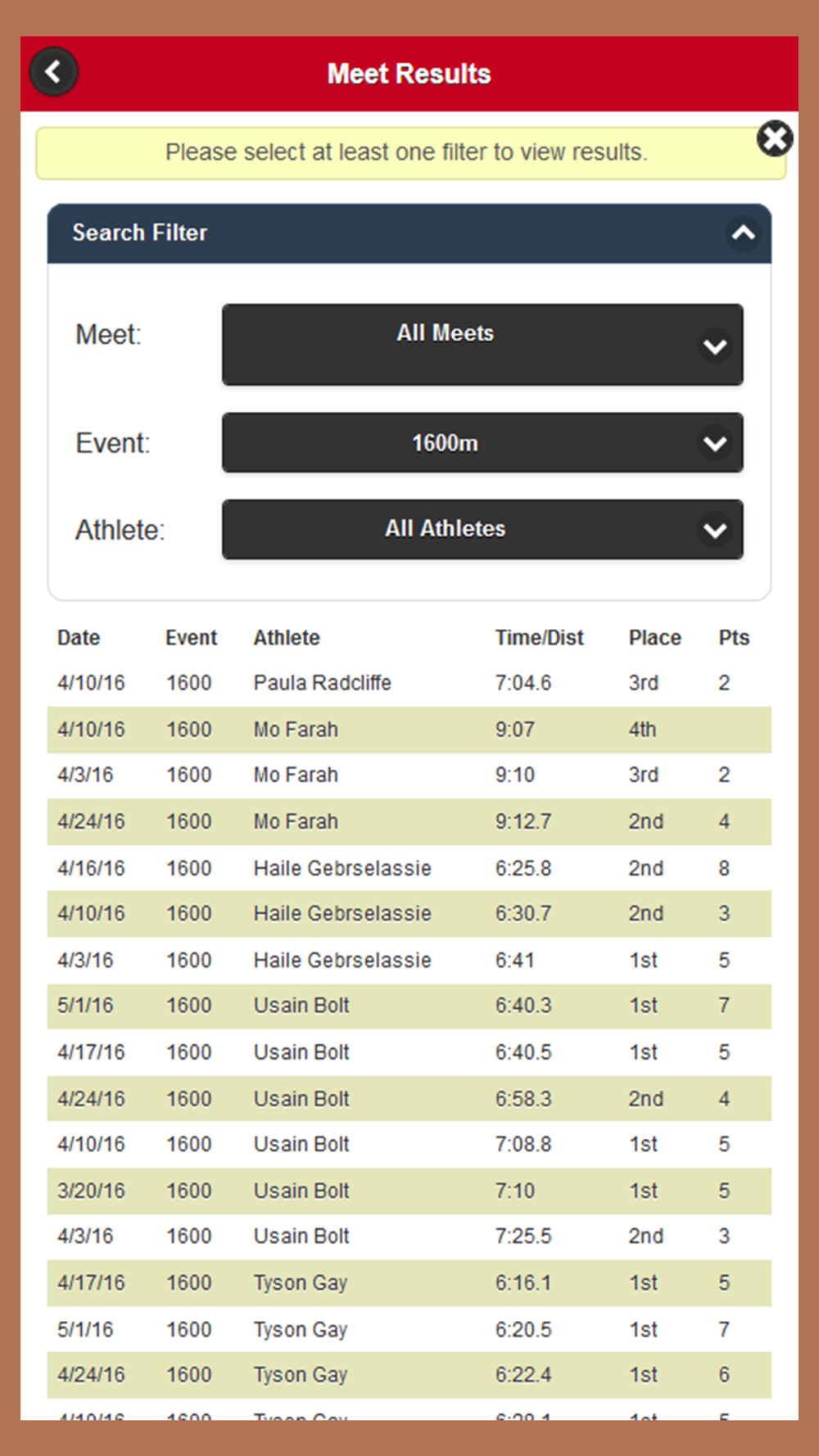Click the Place column header
The width and height of the screenshot is (819, 1456).
click(x=654, y=638)
